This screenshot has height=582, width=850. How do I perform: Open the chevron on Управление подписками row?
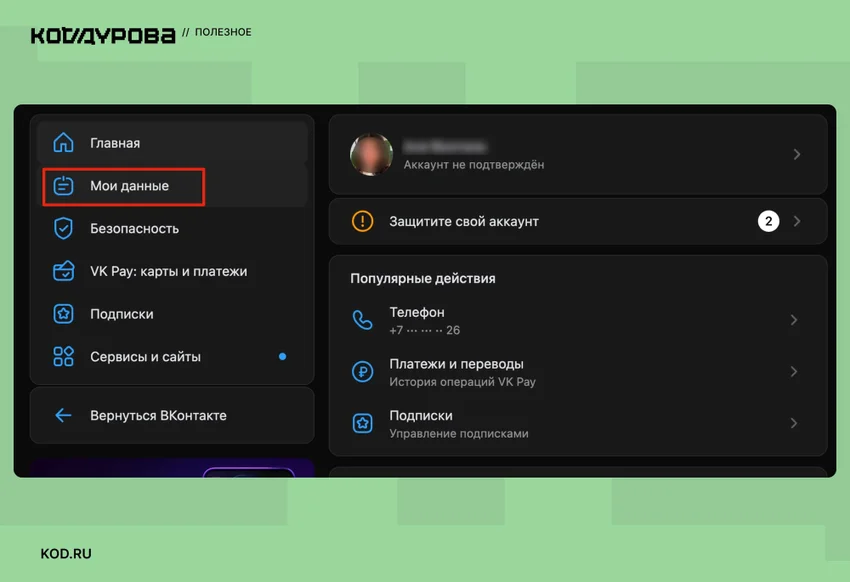pos(794,423)
